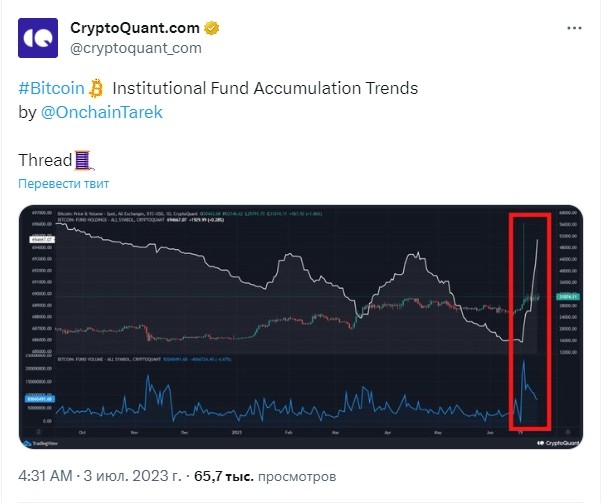
Task: Click the TradingView logo on chart
Action: [x=41, y=443]
